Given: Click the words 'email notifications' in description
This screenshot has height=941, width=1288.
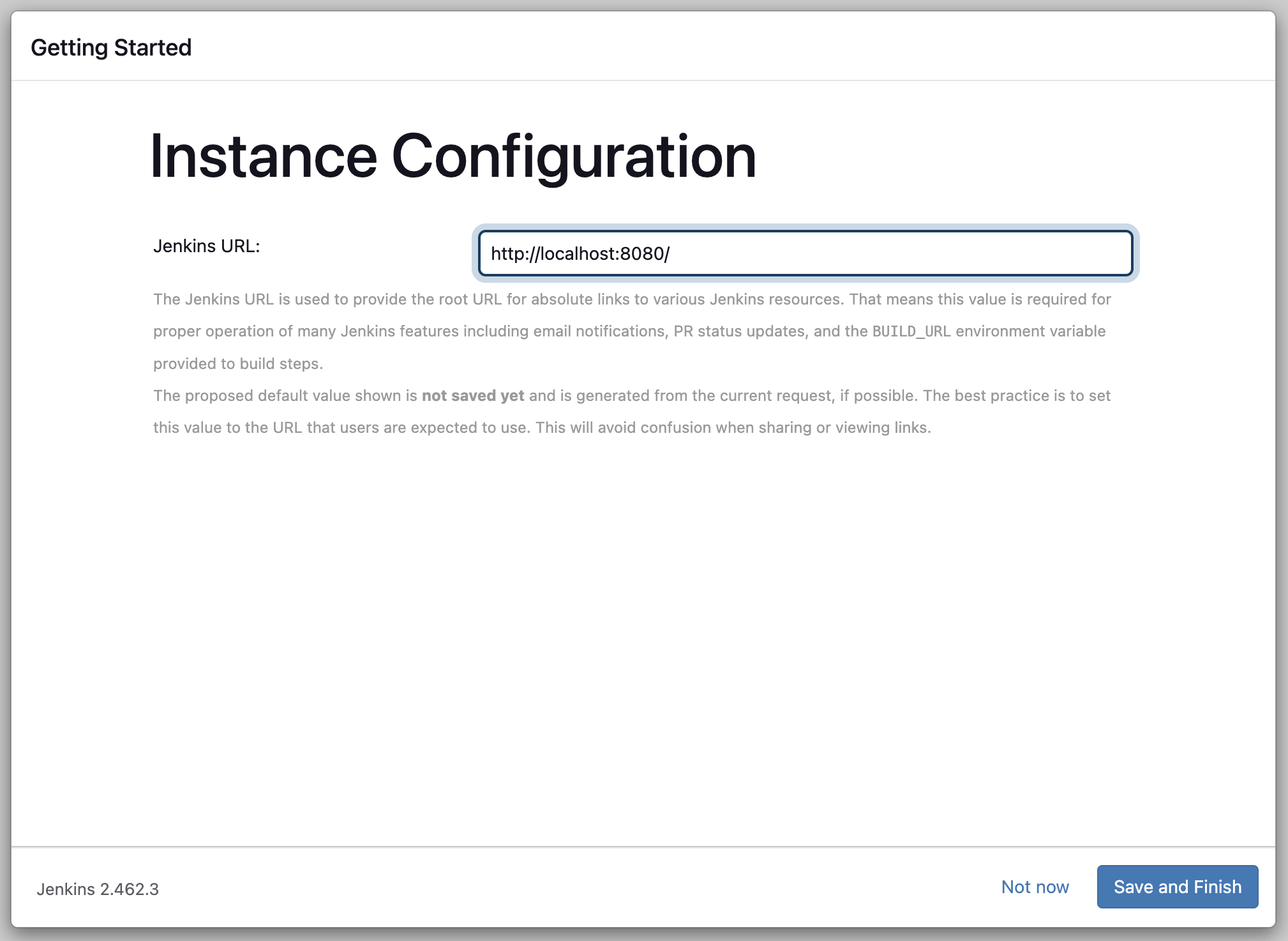Looking at the screenshot, I should (x=599, y=331).
